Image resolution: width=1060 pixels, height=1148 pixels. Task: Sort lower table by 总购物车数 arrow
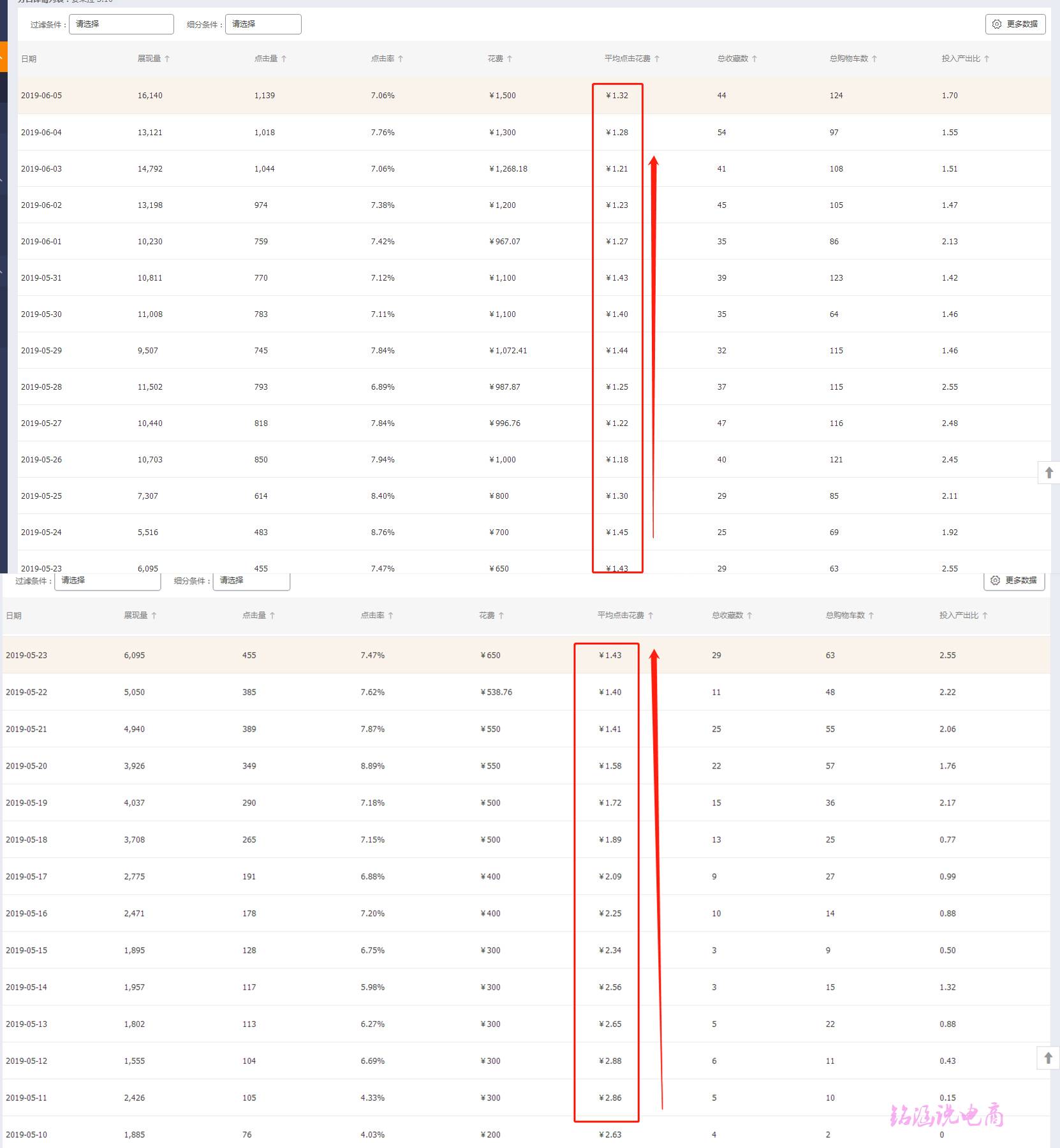(871, 615)
